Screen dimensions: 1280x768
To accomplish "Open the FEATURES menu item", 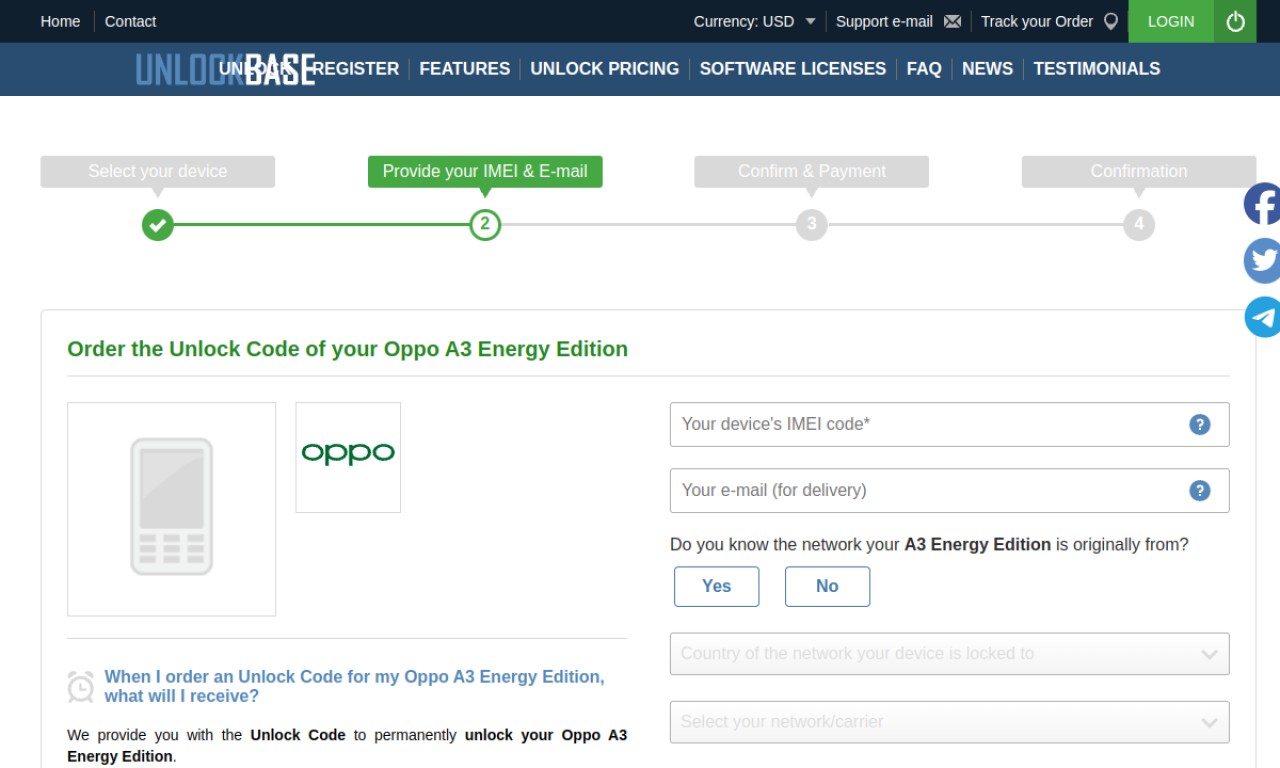I will point(465,69).
